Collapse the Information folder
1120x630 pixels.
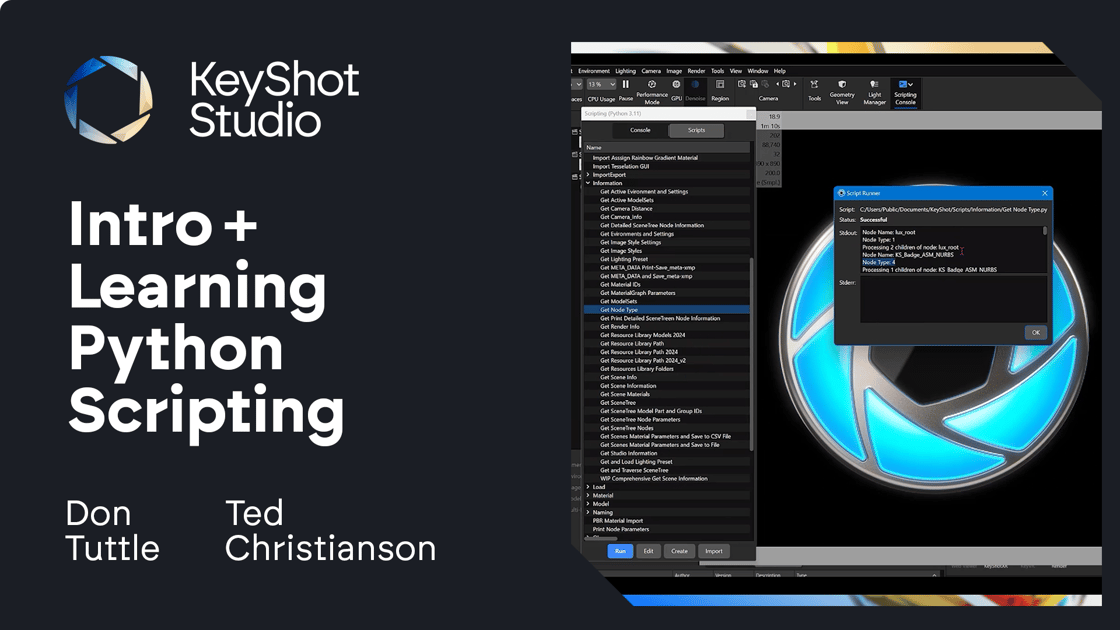[x=589, y=183]
